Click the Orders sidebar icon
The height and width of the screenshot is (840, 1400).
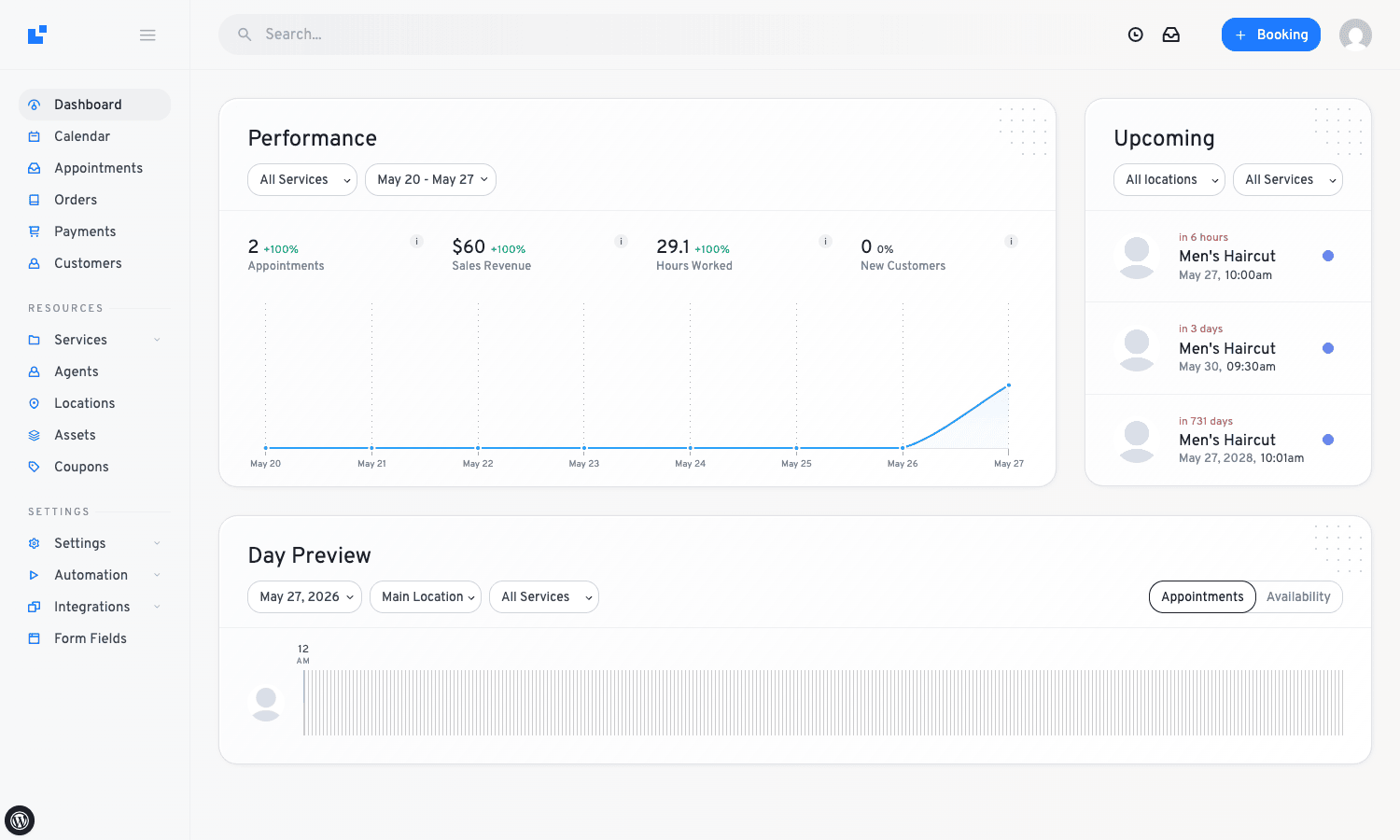pos(35,200)
